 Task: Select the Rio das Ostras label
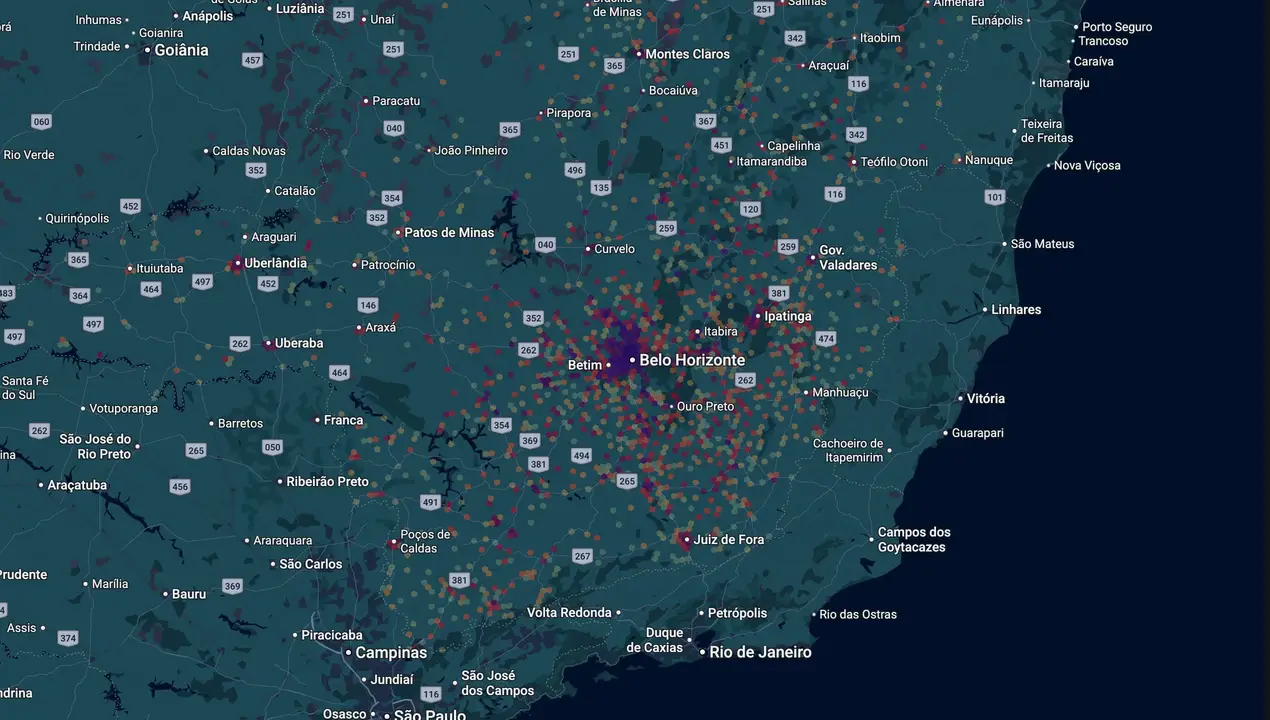coord(858,615)
